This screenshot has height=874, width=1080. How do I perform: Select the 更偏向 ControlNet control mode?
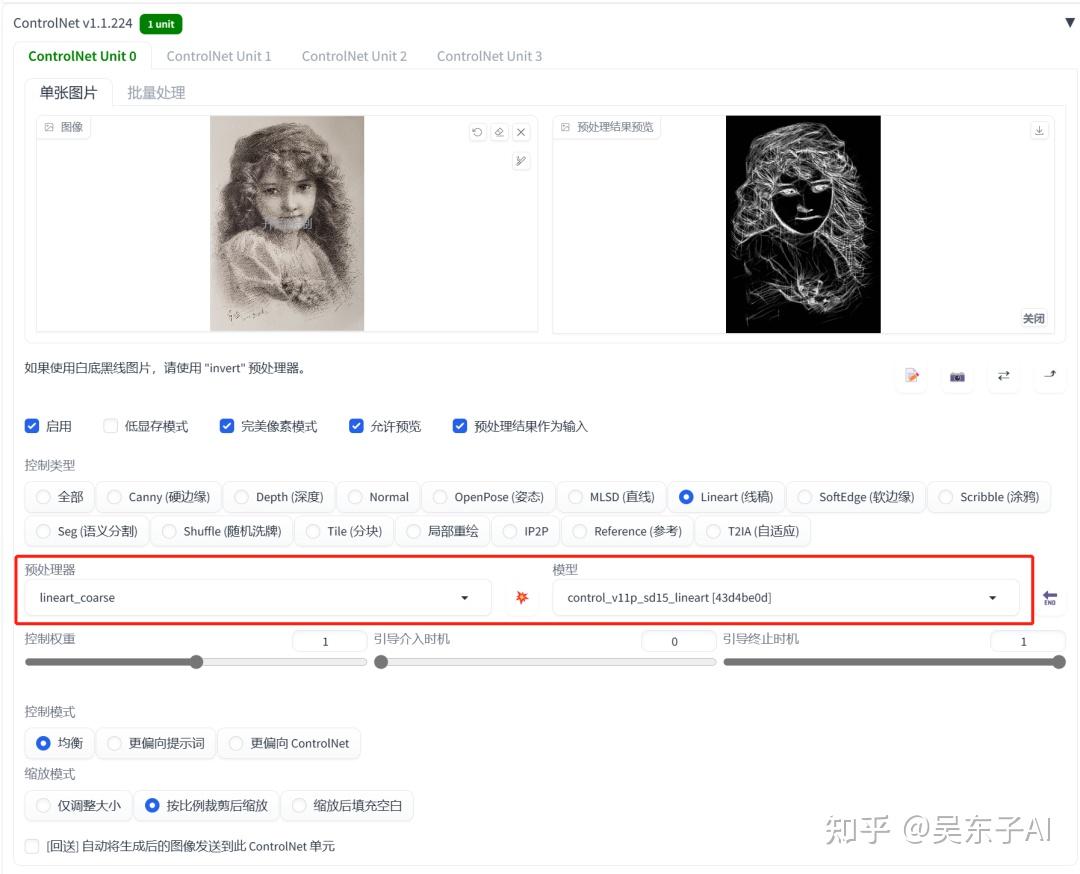point(237,743)
